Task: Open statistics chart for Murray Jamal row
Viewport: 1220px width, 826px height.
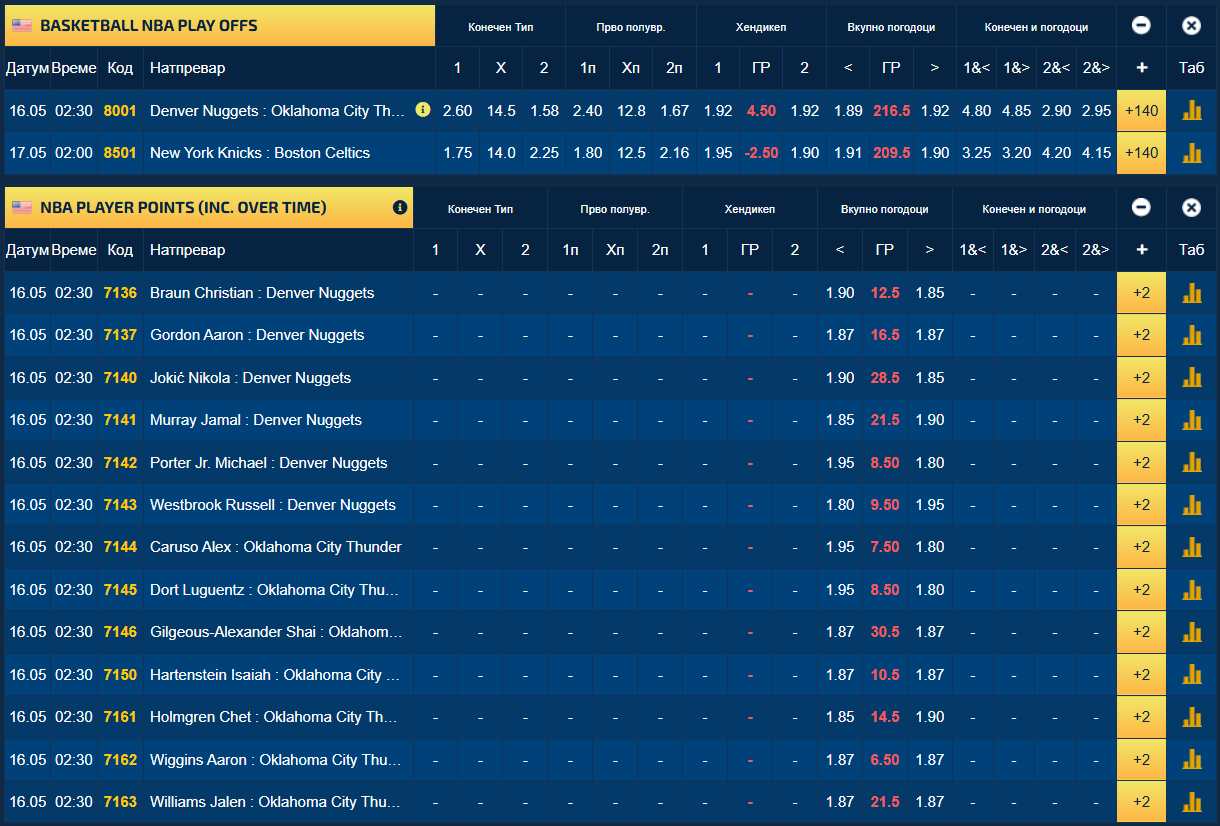Action: (1191, 420)
